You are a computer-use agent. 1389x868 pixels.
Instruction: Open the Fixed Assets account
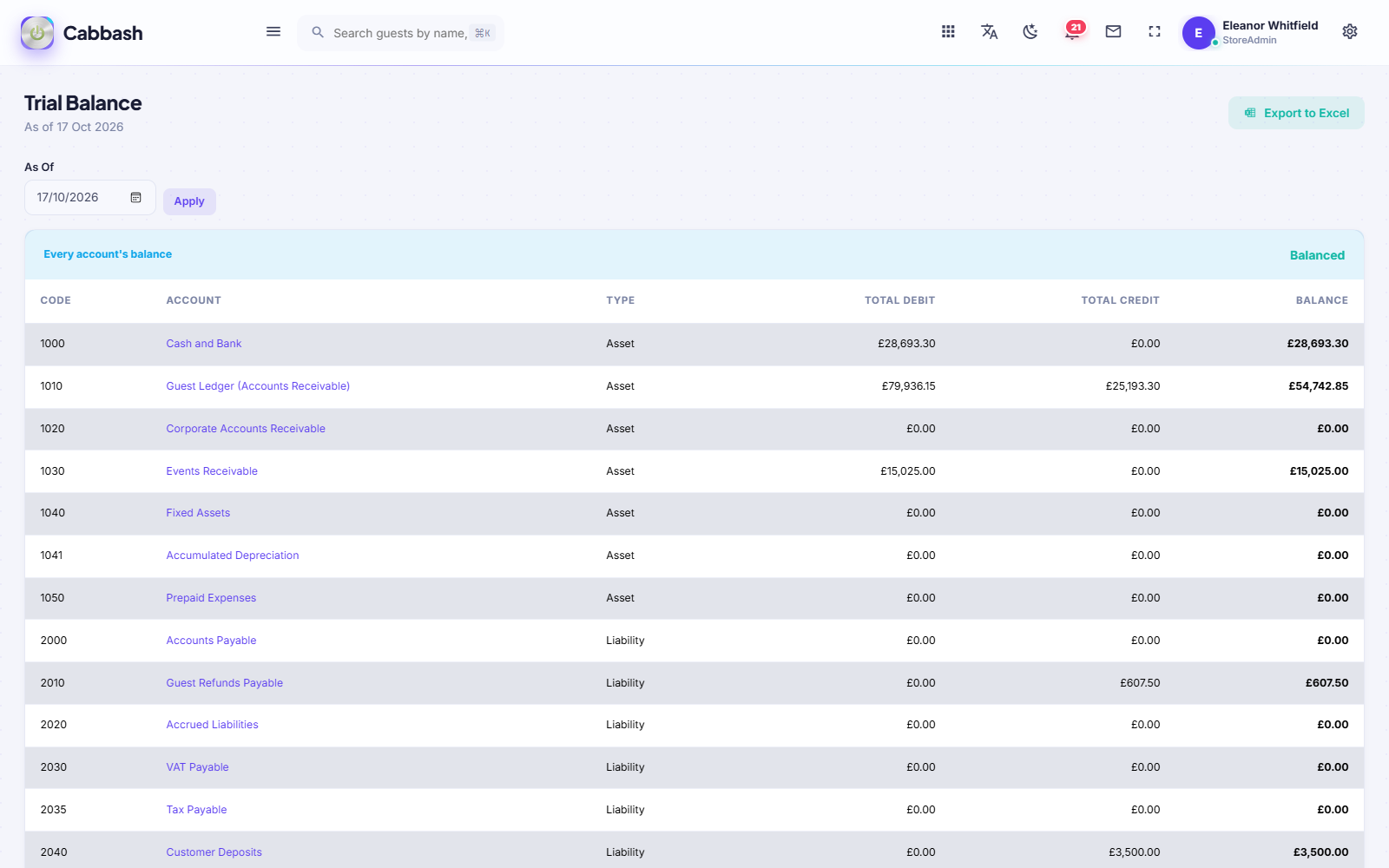(x=198, y=513)
